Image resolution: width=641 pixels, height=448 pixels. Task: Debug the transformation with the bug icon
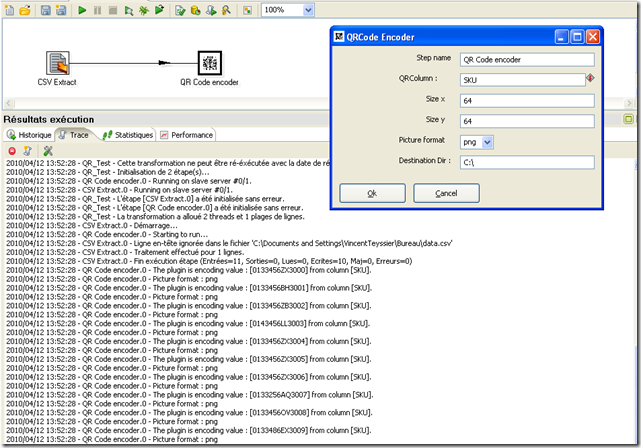point(143,10)
